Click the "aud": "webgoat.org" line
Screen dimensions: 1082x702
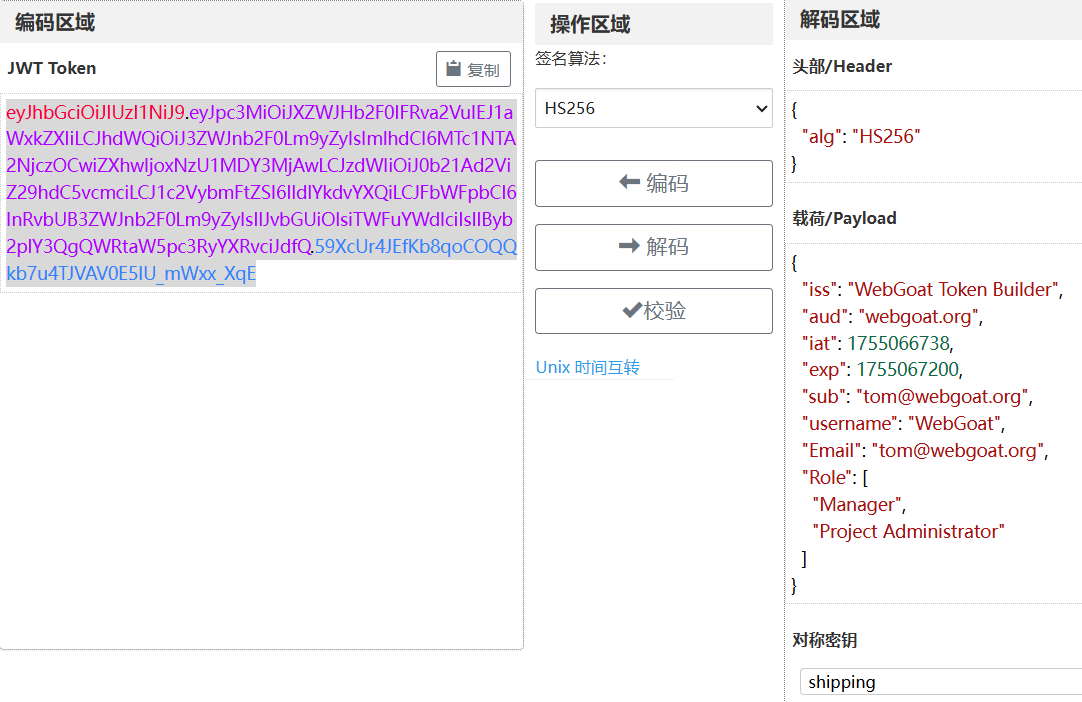coord(892,316)
